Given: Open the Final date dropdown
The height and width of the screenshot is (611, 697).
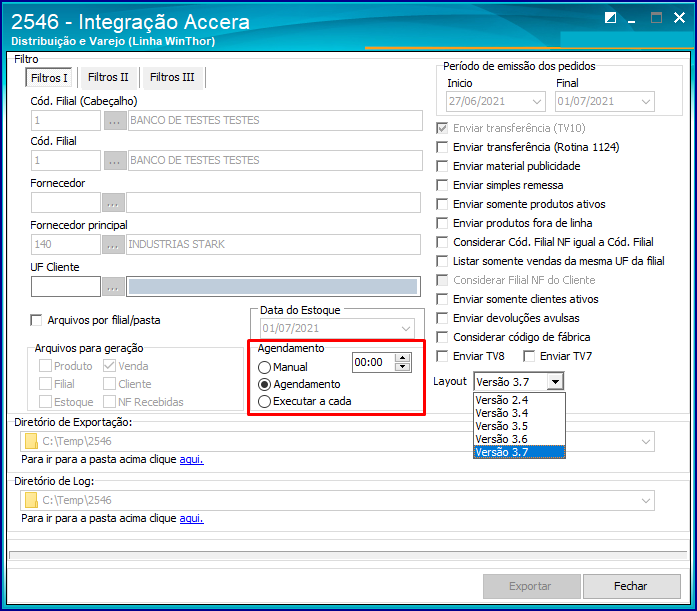Looking at the screenshot, I should [x=646, y=102].
